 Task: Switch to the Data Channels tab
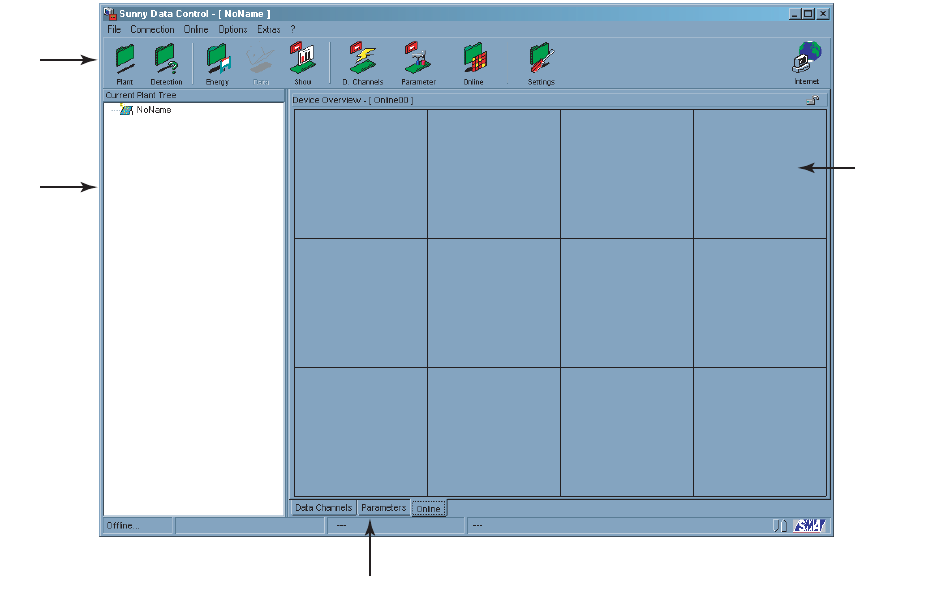(324, 508)
